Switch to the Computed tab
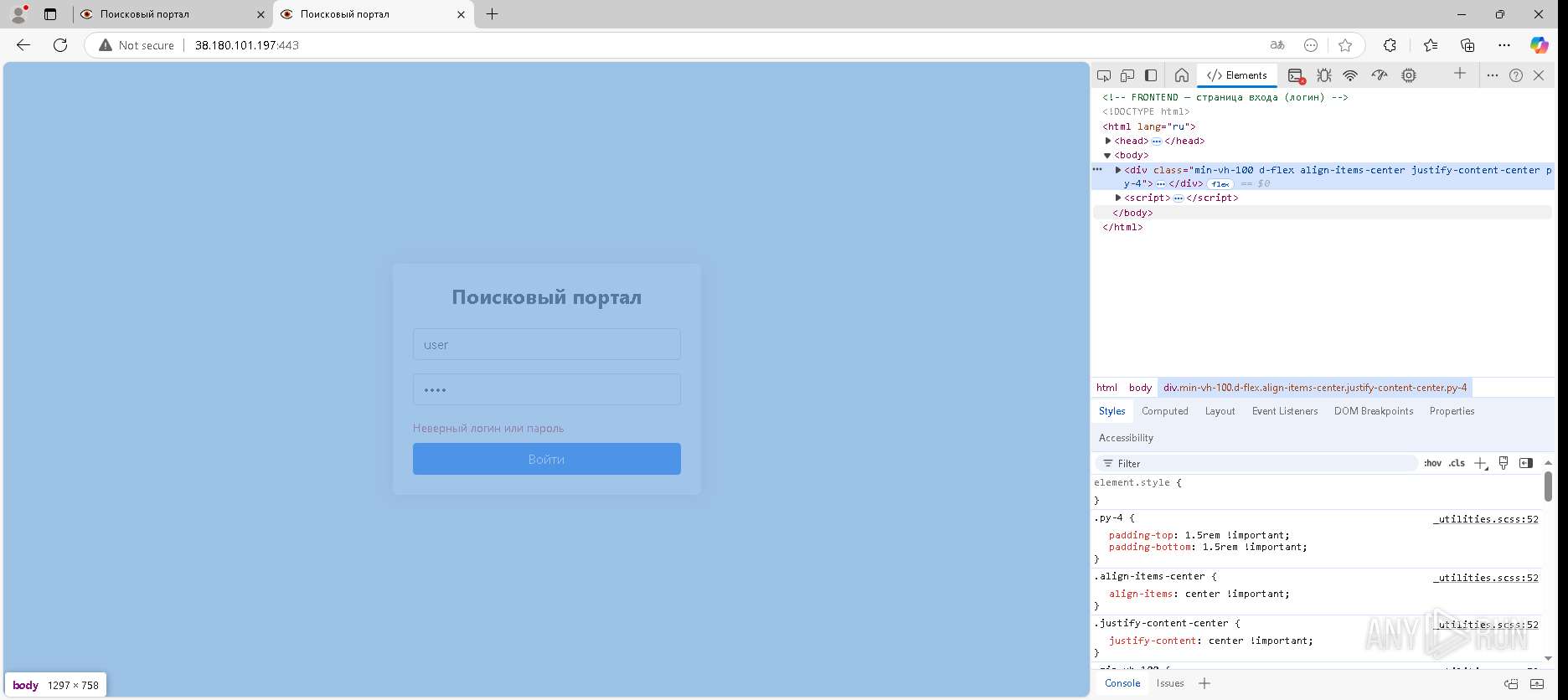Image resolution: width=1568 pixels, height=700 pixels. (x=1165, y=411)
